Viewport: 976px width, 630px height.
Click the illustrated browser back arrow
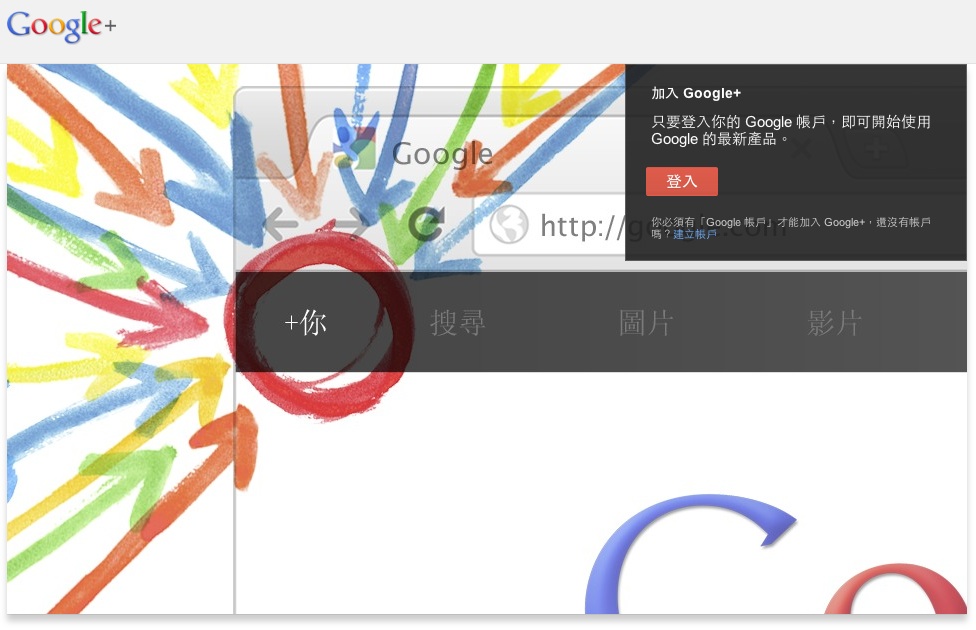280,223
